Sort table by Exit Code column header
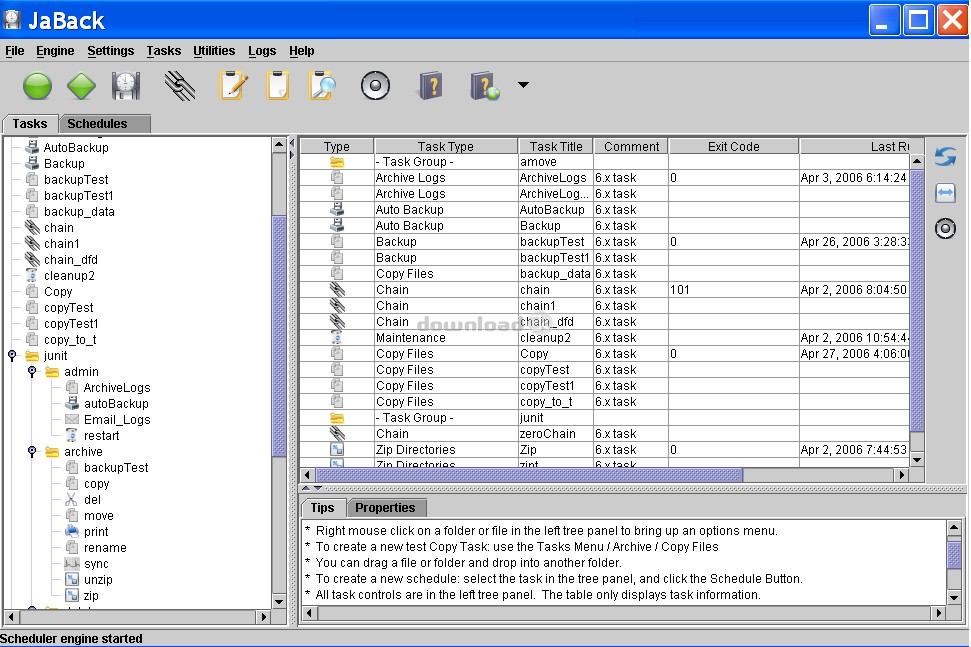 click(x=733, y=146)
